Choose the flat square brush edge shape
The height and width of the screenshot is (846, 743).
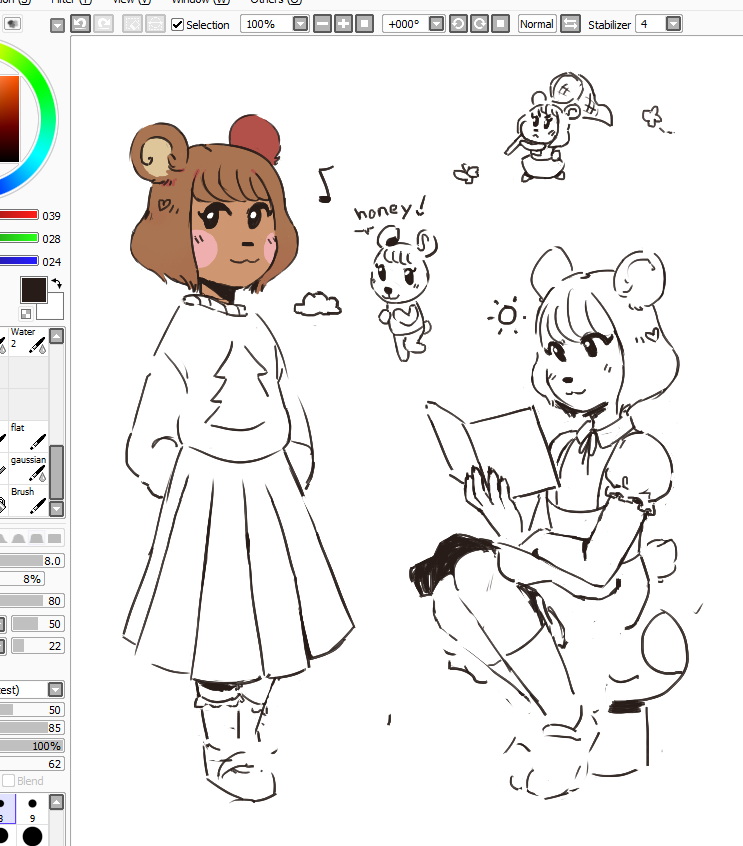click(x=54, y=538)
